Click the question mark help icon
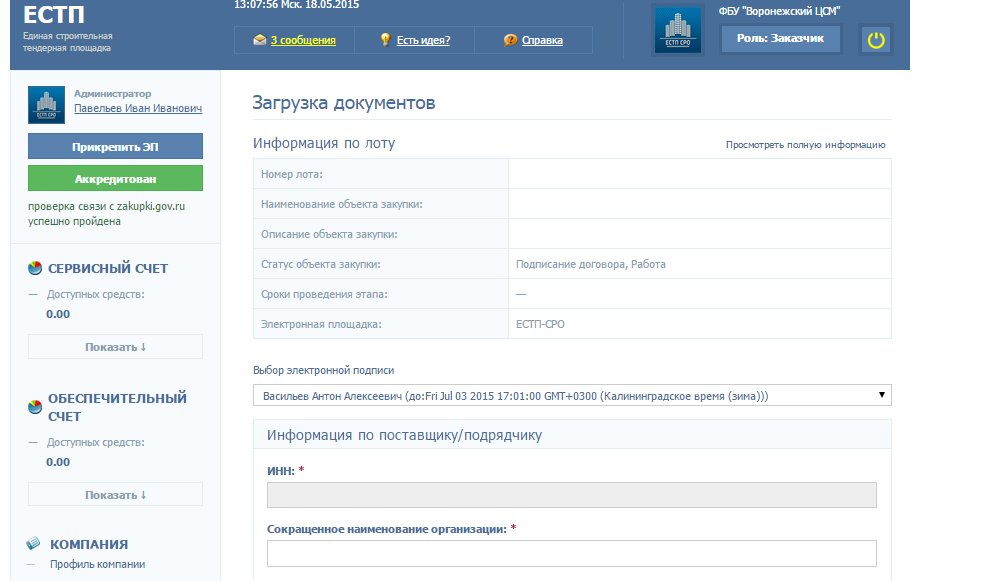Screen dimensions: 990x581 coord(510,40)
